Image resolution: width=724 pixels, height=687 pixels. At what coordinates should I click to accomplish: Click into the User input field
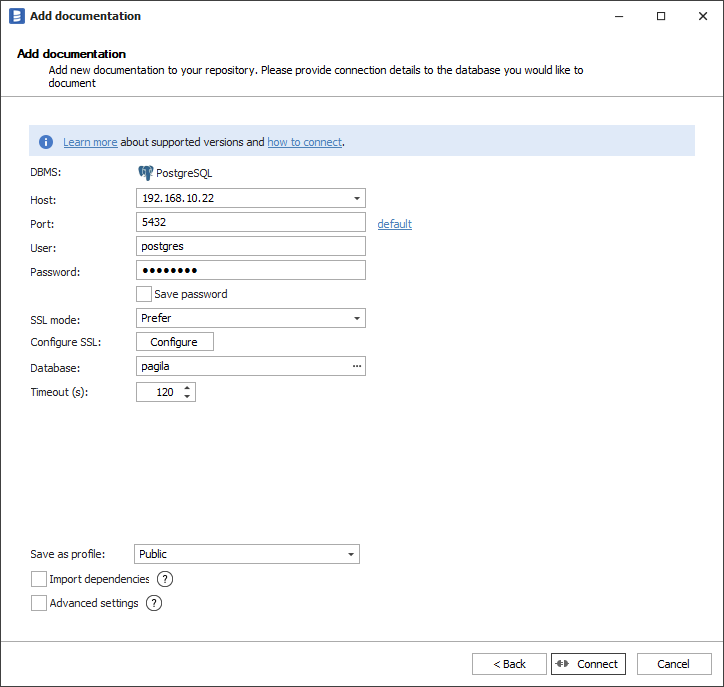[250, 246]
